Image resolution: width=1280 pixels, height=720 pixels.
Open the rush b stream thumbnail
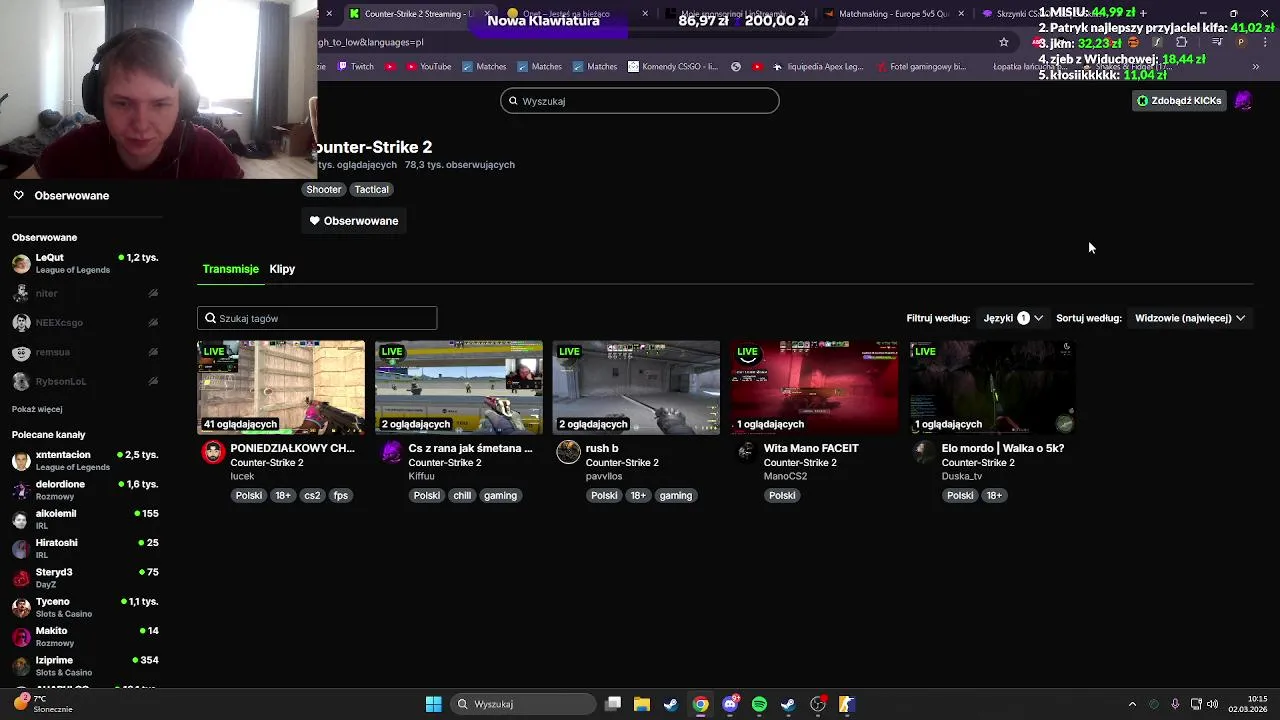(636, 387)
